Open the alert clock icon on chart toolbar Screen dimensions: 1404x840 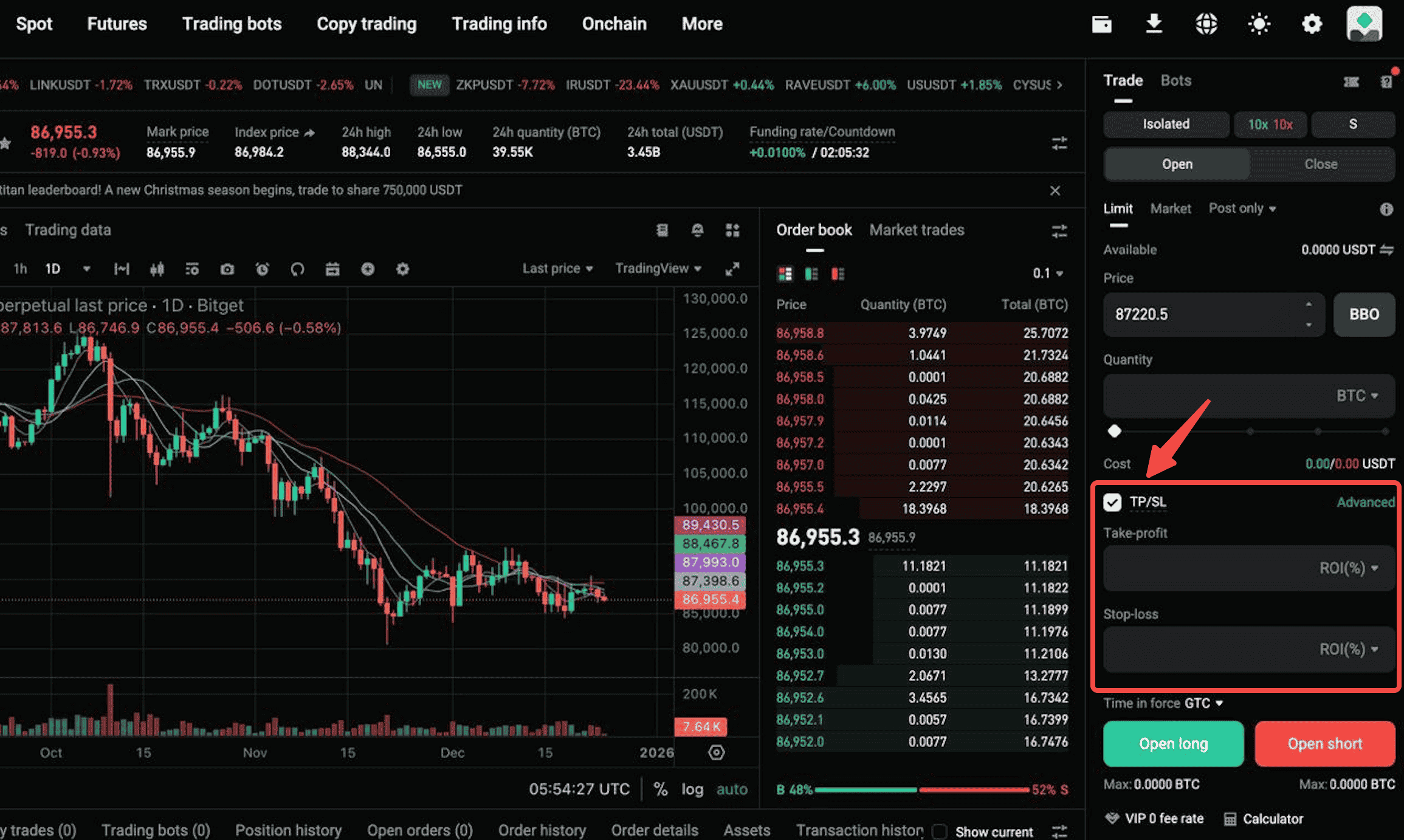pos(262,269)
